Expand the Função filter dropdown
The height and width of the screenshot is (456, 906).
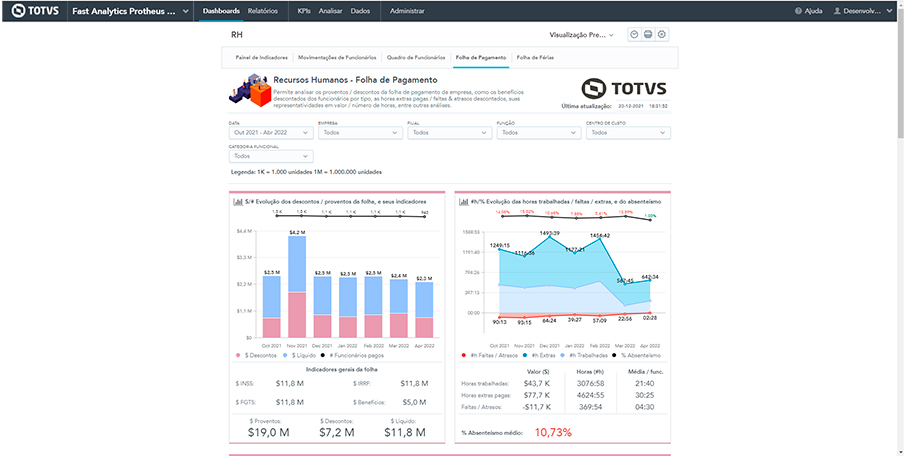pos(539,132)
